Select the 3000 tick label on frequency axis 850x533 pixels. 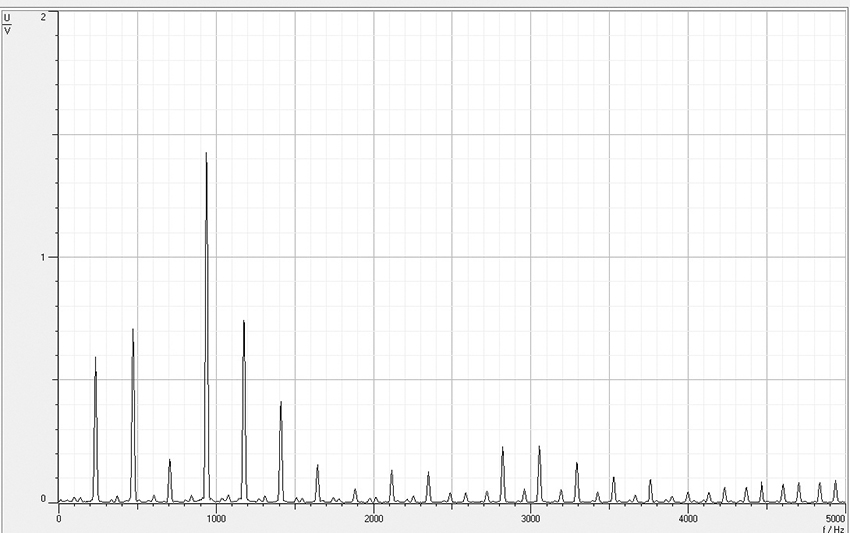[530, 518]
